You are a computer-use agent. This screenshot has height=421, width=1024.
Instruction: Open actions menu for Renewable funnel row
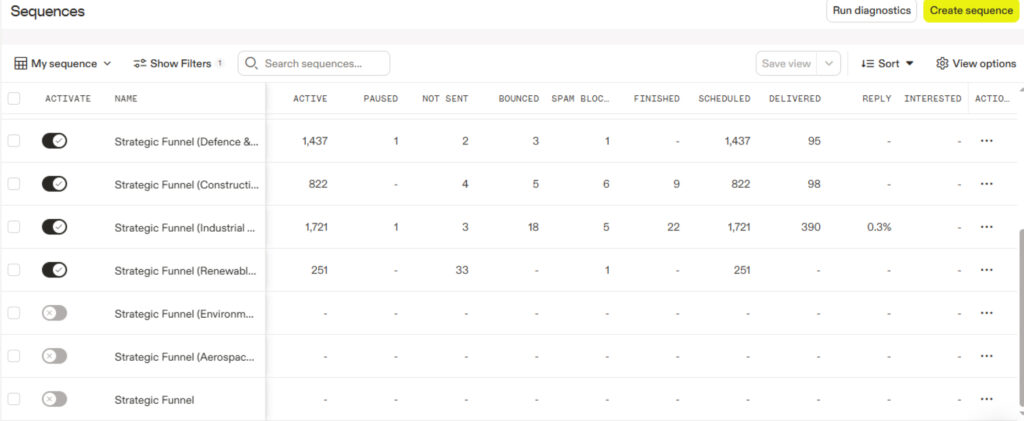point(986,270)
